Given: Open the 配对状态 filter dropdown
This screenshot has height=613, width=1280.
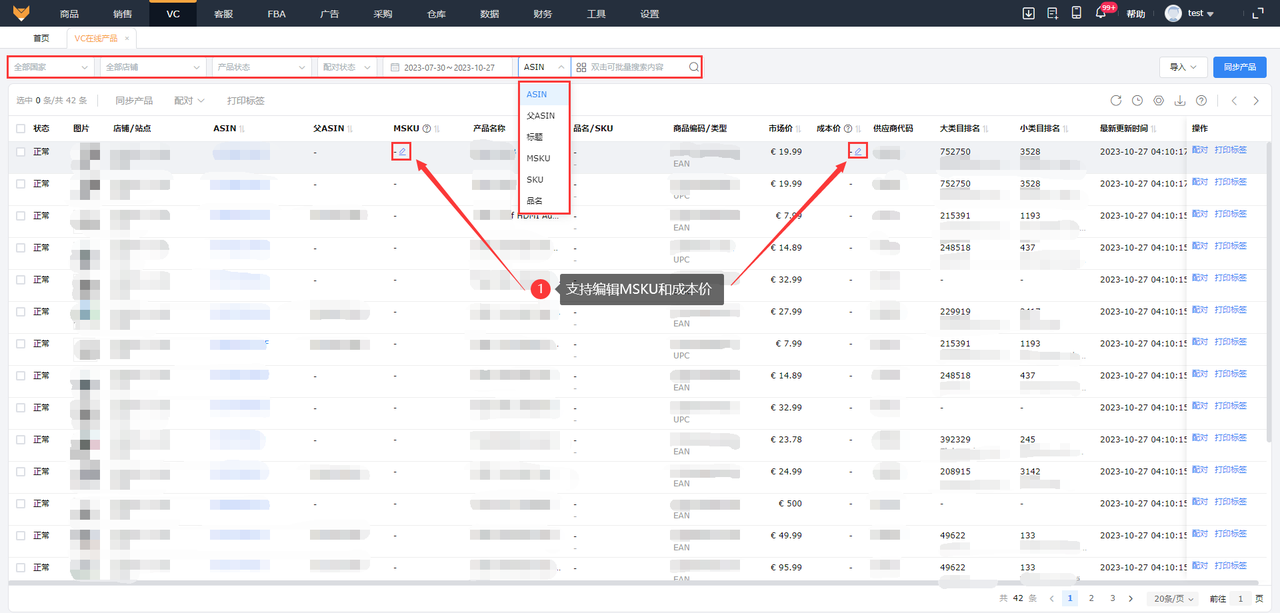Looking at the screenshot, I should click(347, 67).
